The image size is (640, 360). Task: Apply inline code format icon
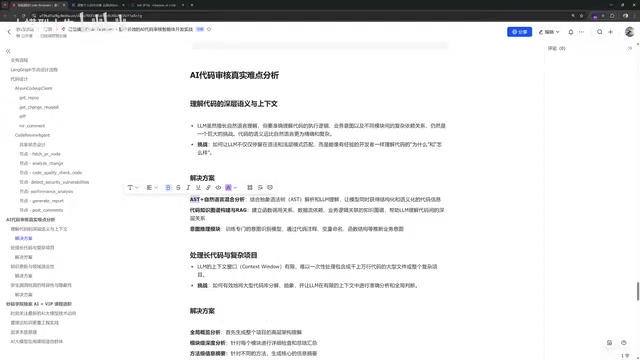point(218,187)
